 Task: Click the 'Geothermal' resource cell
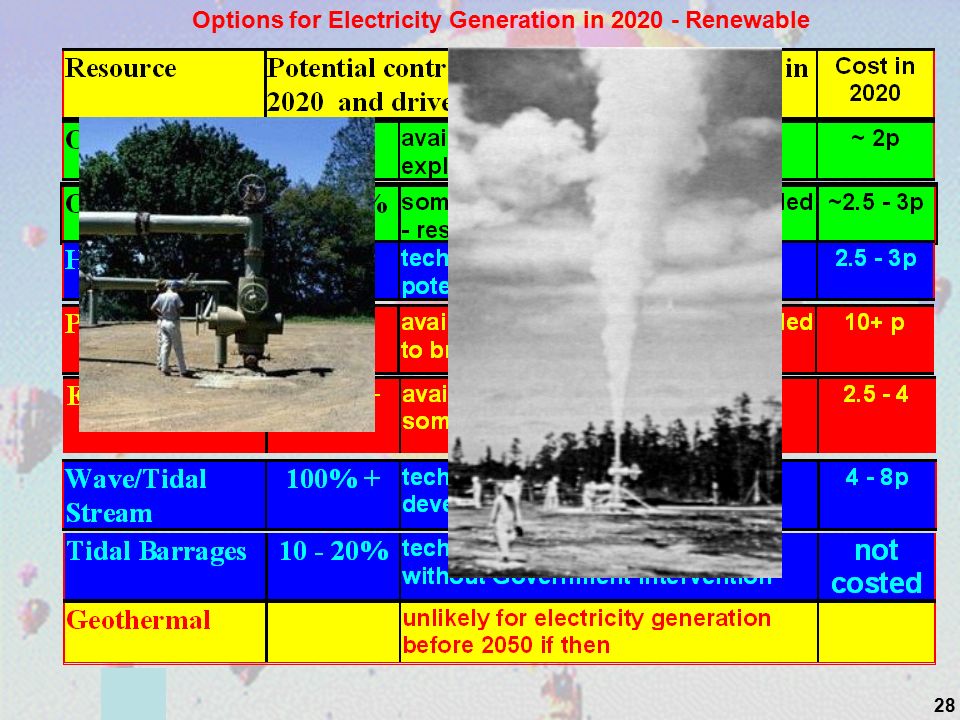164,632
